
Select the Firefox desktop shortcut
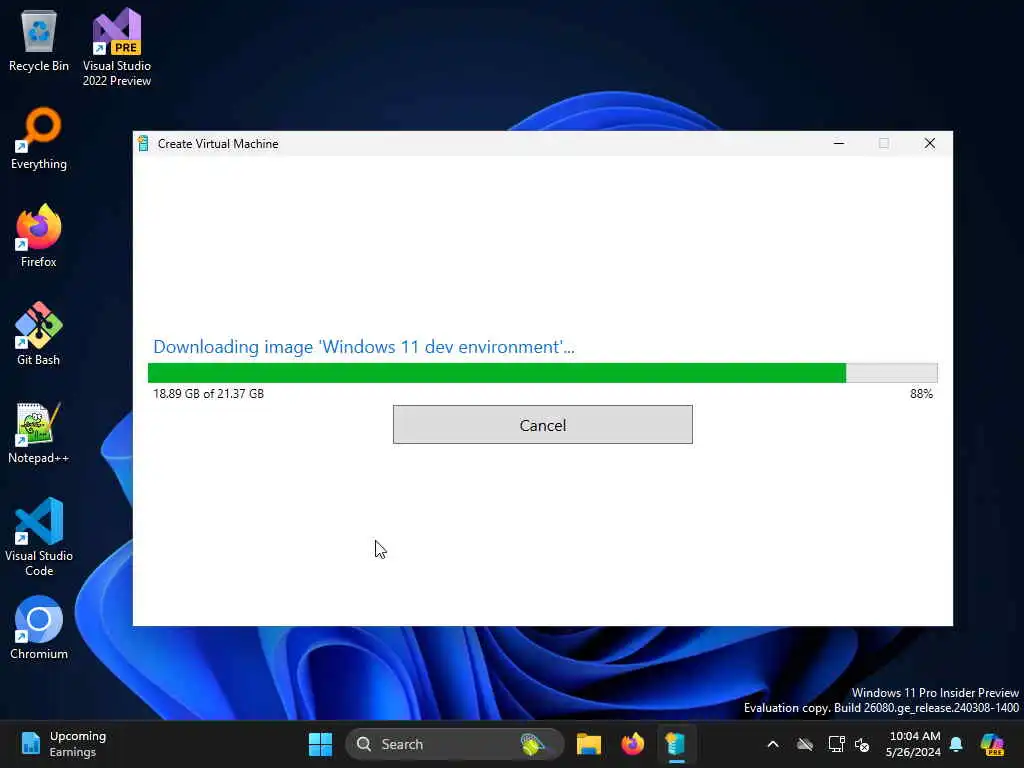tap(39, 236)
